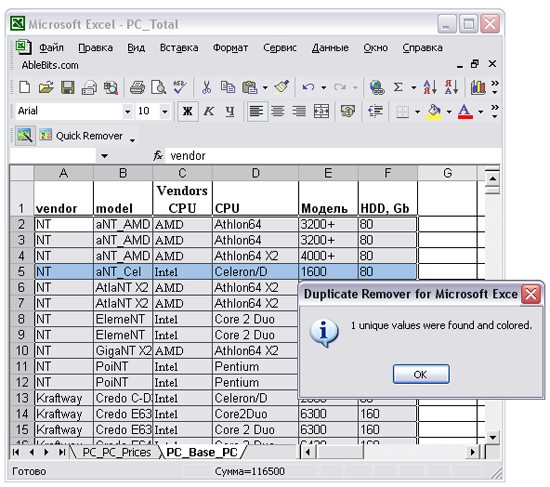Open a file with the folder icon

click(x=46, y=87)
